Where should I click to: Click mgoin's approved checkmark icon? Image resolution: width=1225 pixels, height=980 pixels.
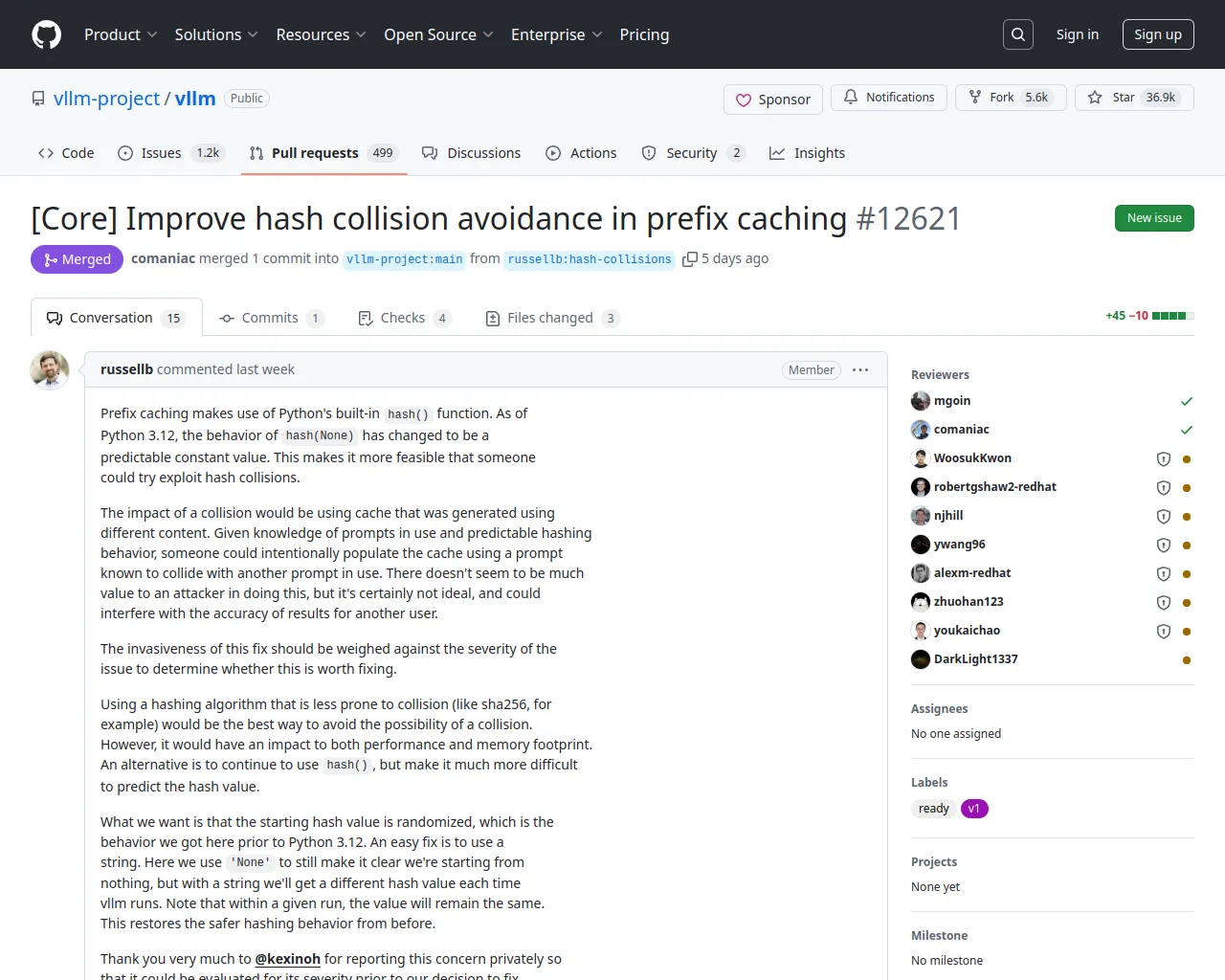pos(1187,401)
